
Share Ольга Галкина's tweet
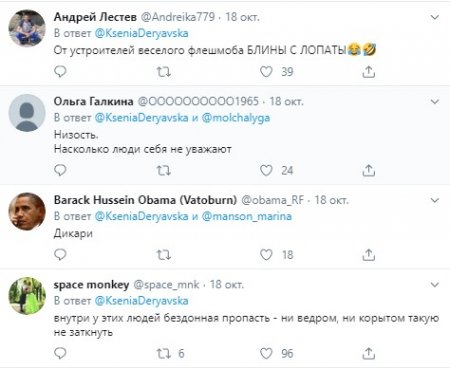point(369,170)
